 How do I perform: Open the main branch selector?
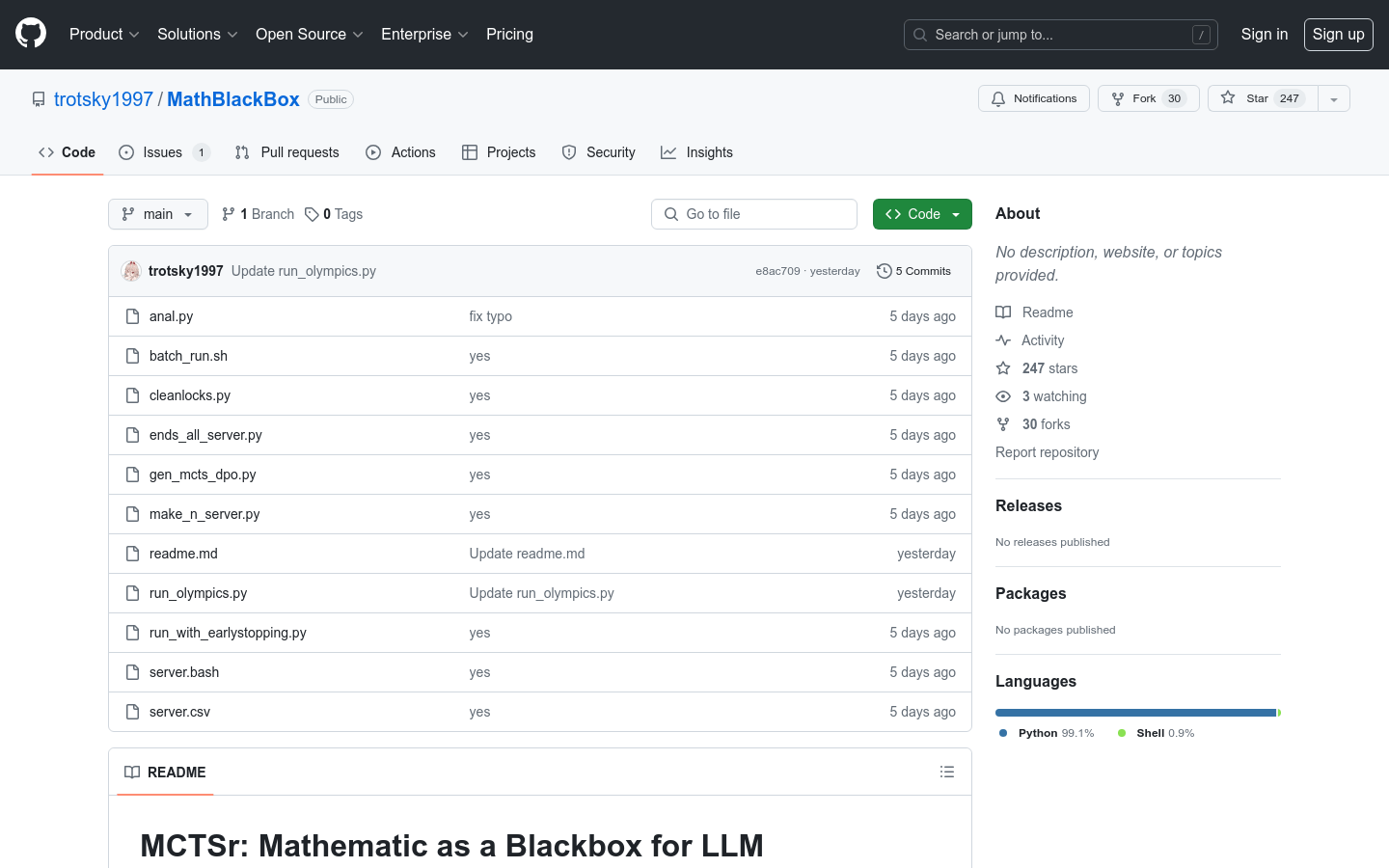click(157, 213)
